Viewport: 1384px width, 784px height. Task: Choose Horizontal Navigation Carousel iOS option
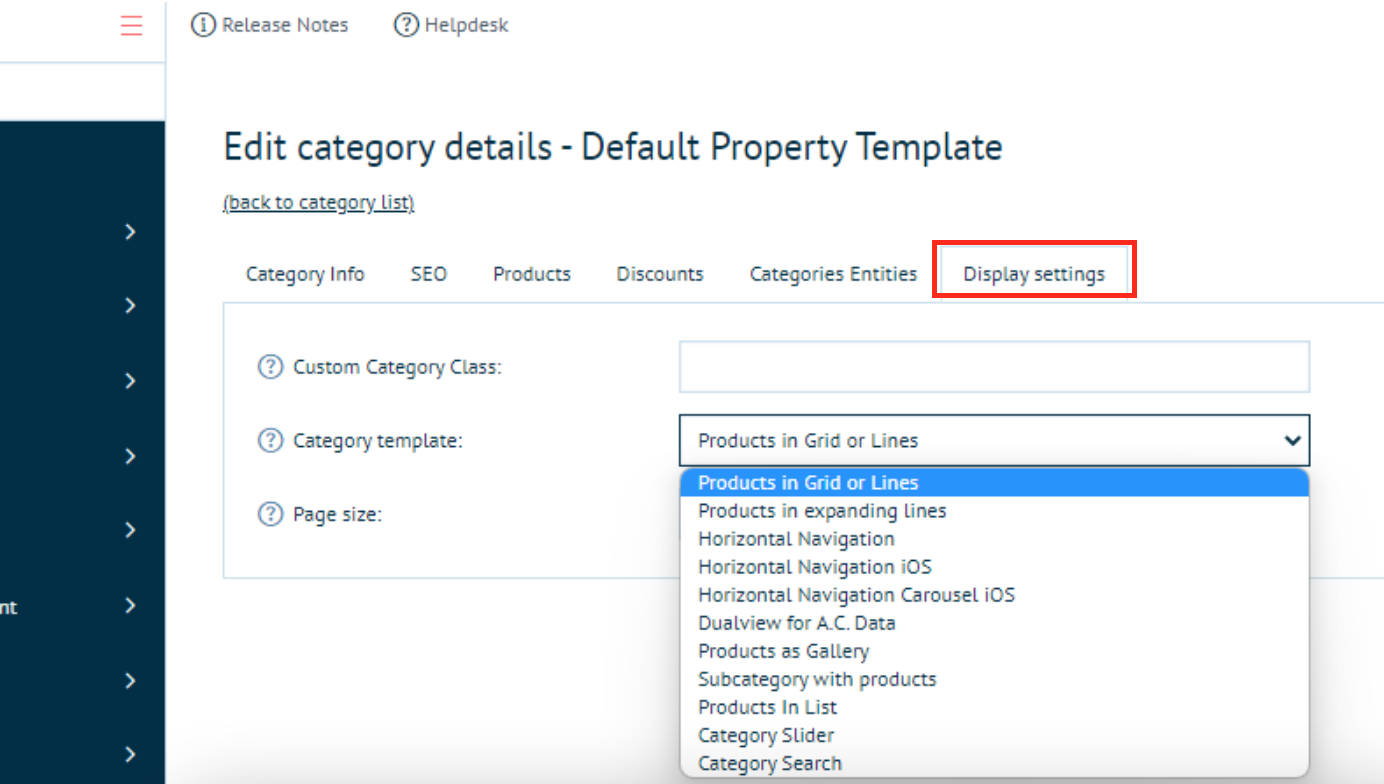tap(856, 595)
